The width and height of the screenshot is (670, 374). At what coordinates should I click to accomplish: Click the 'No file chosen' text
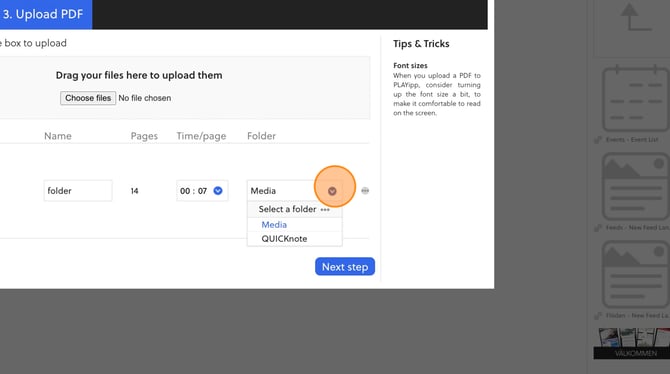click(144, 98)
